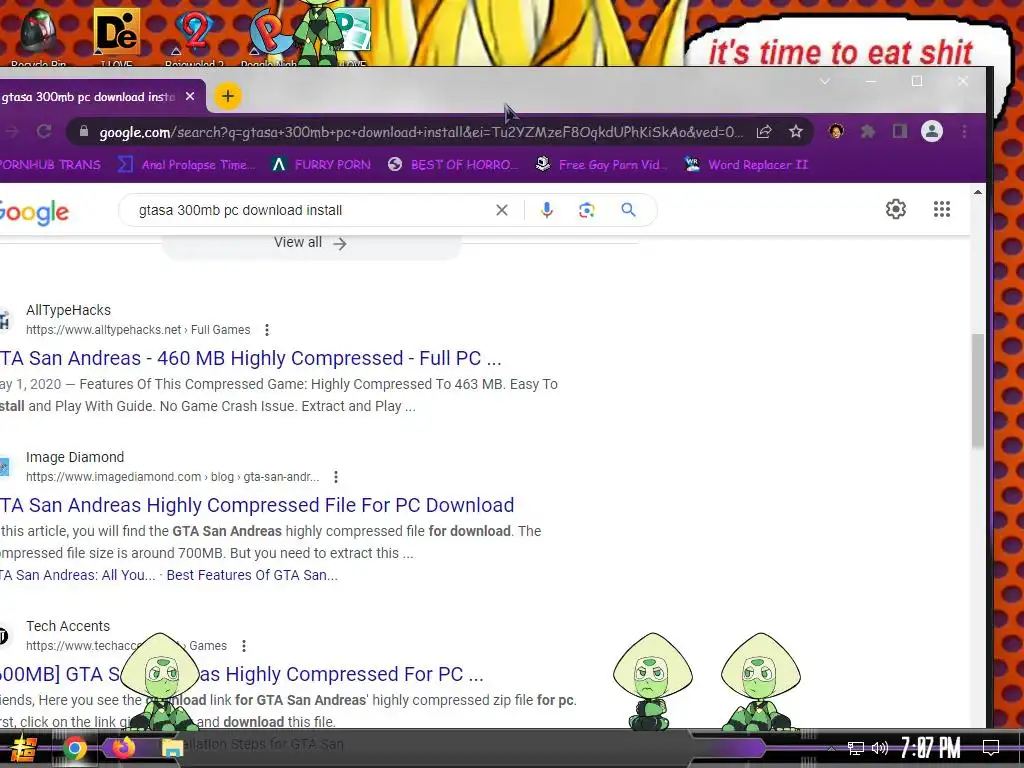The image size is (1024, 768).
Task: Open the Chrome three-dot menu
Action: [965, 132]
